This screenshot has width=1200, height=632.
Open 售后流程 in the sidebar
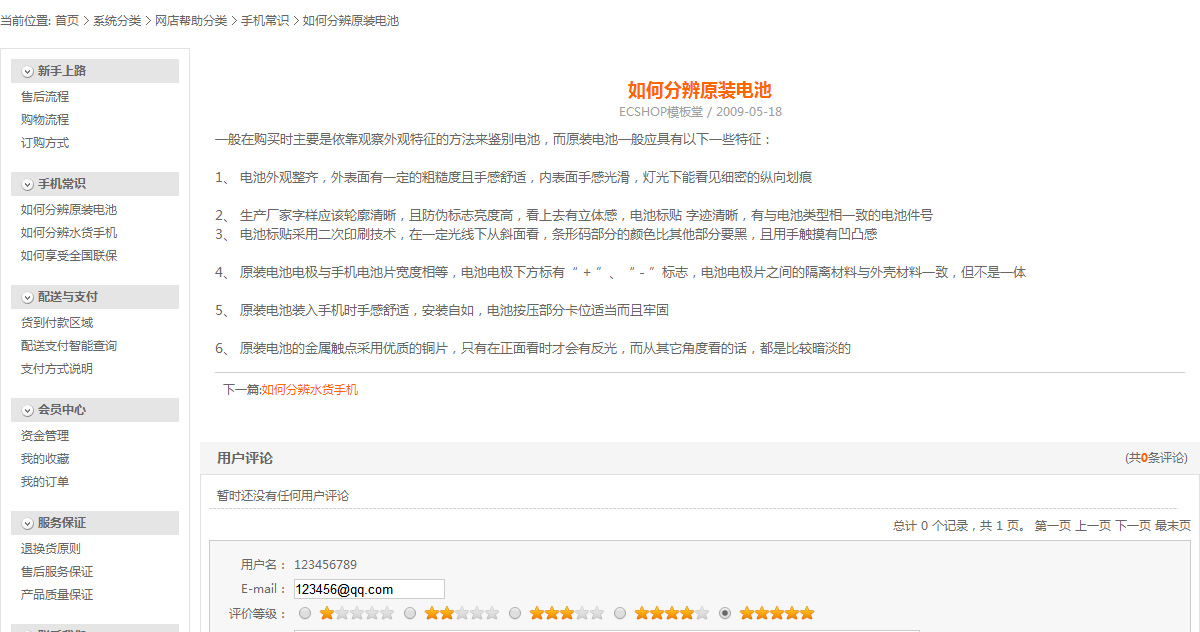[x=45, y=97]
